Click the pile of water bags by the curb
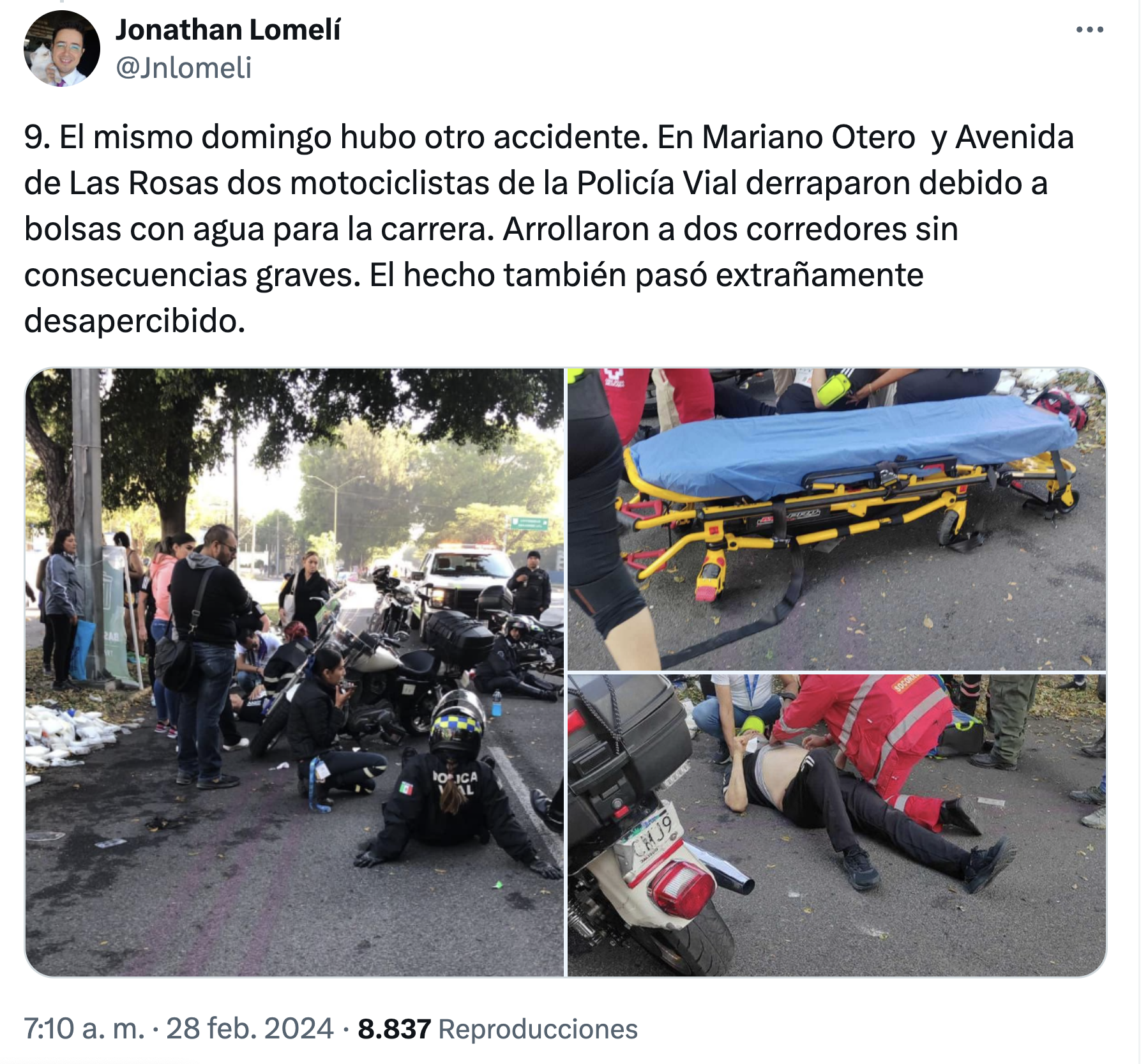 (x=73, y=734)
